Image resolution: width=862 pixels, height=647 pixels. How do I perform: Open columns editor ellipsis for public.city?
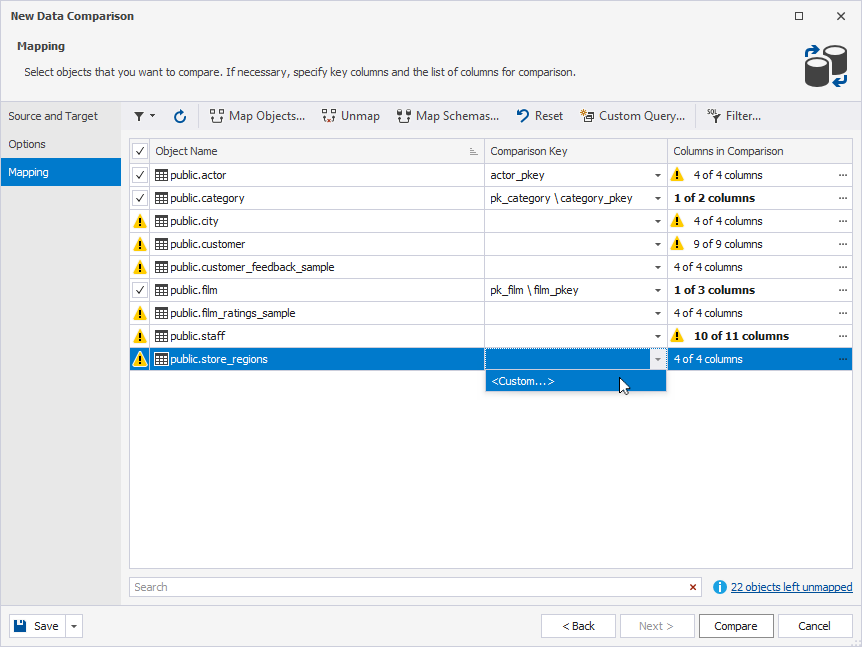(x=843, y=221)
